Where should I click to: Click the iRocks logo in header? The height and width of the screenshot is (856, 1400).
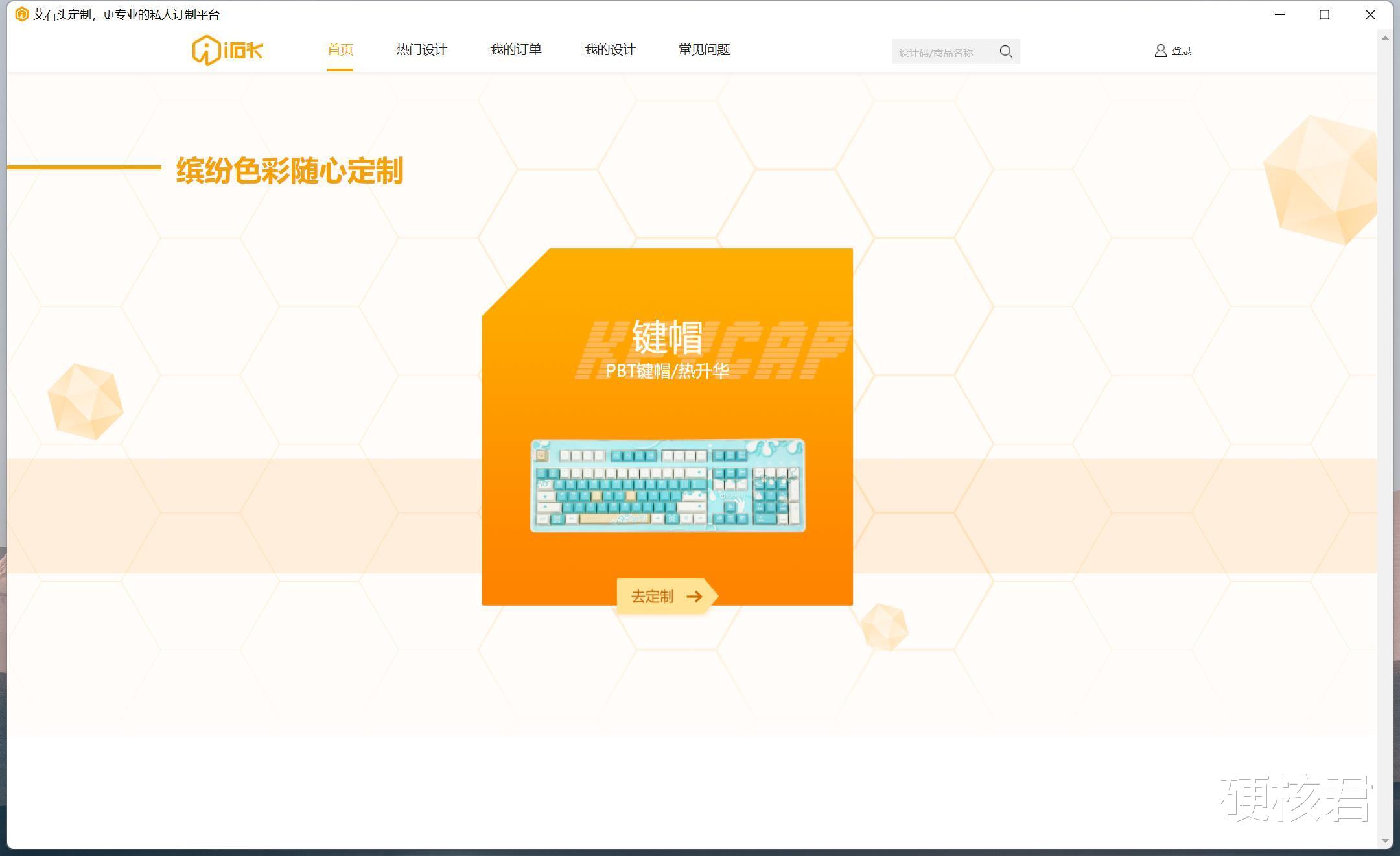pos(227,50)
